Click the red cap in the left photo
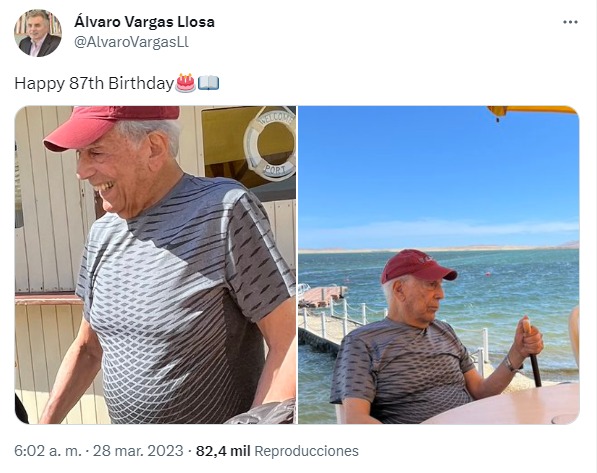This screenshot has height=473, width=597. [109, 126]
